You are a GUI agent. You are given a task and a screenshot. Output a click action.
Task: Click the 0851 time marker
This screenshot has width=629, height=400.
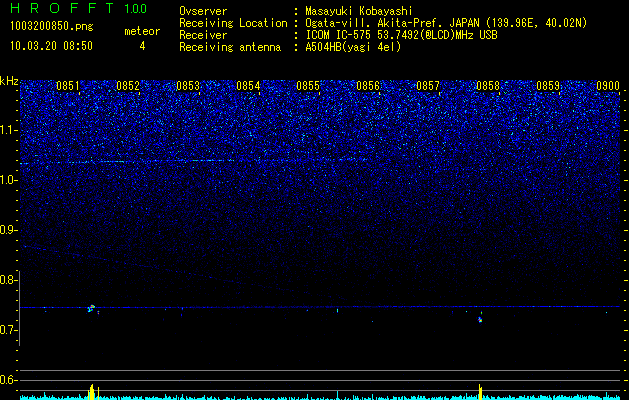(68, 86)
